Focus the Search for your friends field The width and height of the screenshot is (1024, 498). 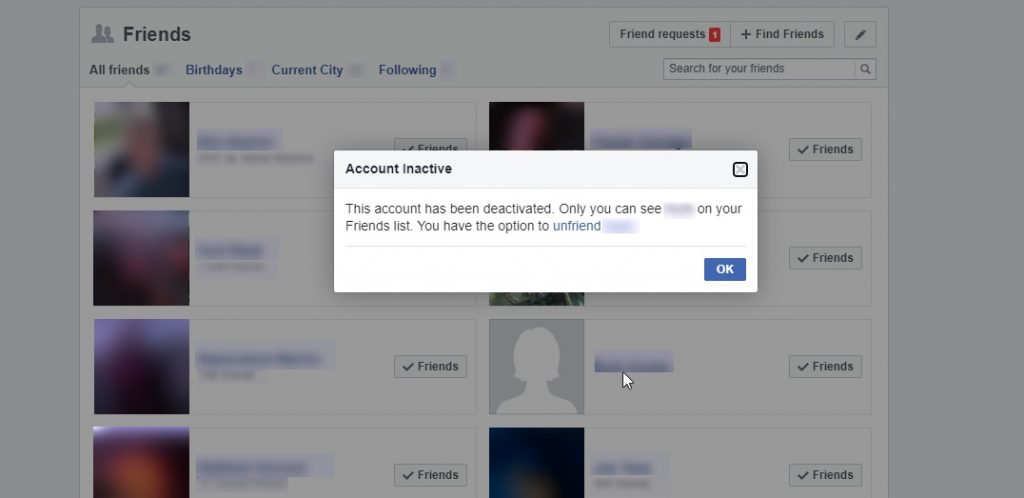[x=759, y=69]
